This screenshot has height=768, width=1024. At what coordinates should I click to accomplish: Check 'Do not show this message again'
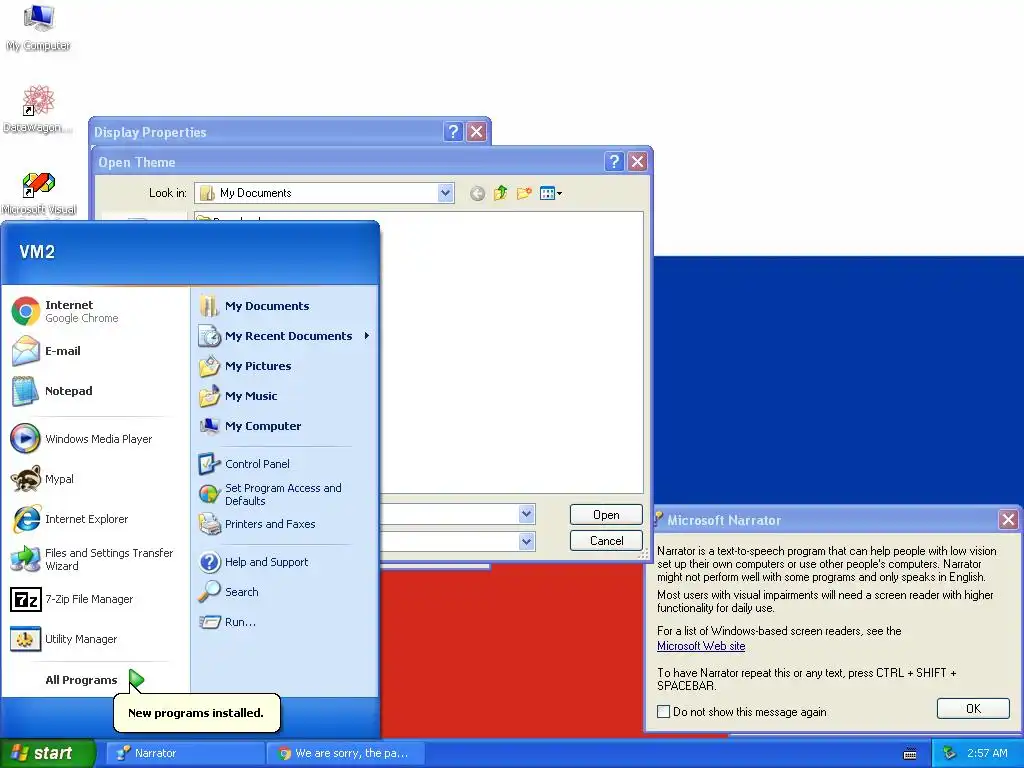pos(664,712)
